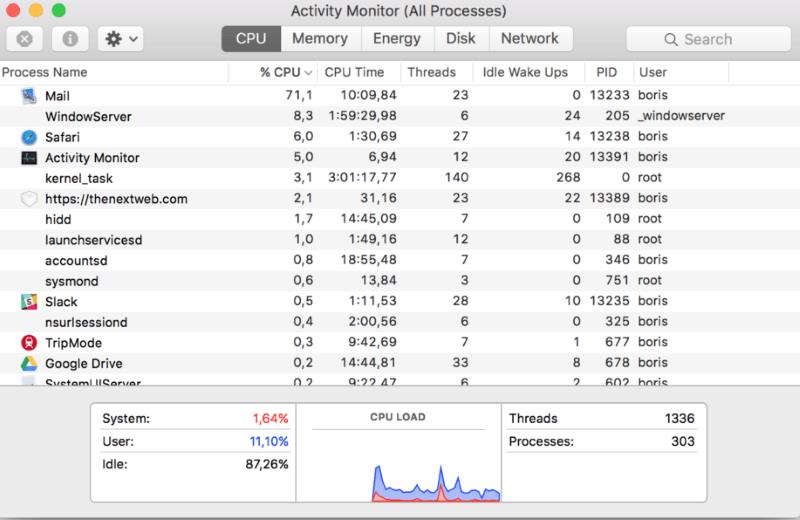The width and height of the screenshot is (800, 520).
Task: Select the launchservicesd process row
Action: pos(400,240)
